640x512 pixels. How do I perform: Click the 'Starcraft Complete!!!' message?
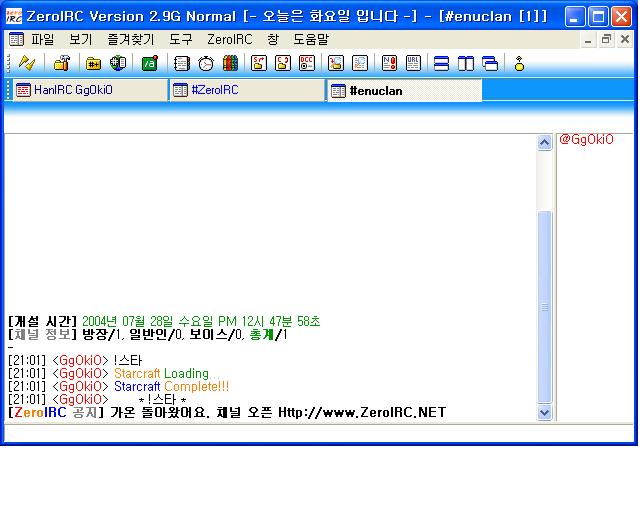[171, 386]
